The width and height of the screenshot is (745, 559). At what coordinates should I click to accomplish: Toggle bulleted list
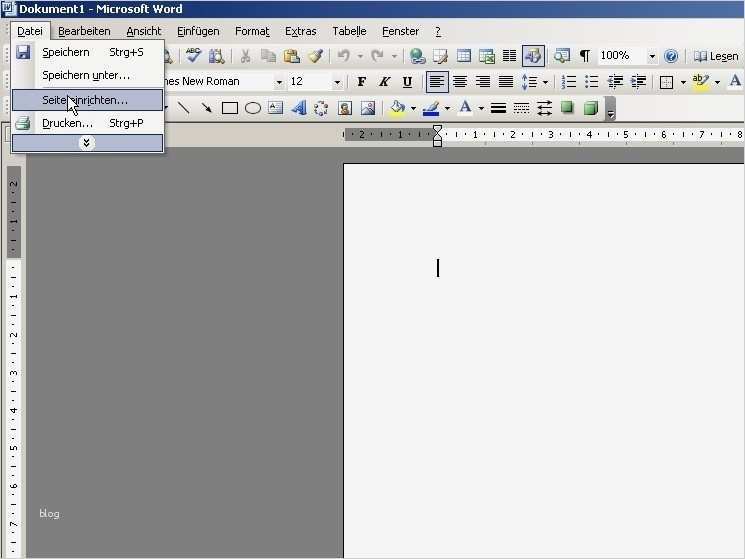pyautogui.click(x=592, y=82)
